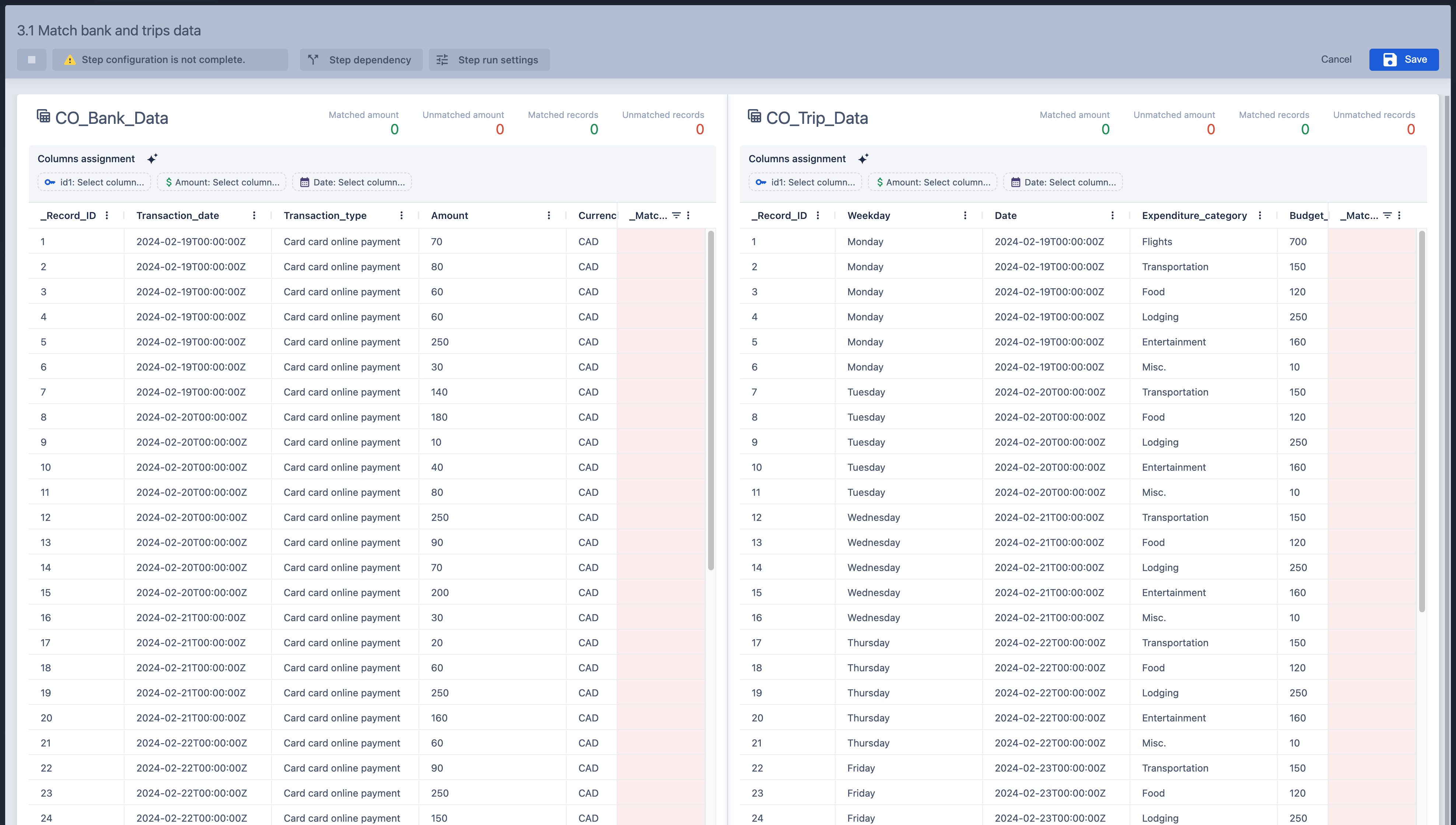Open Weekday column three-dot menu
The height and width of the screenshot is (825, 1456).
(965, 215)
